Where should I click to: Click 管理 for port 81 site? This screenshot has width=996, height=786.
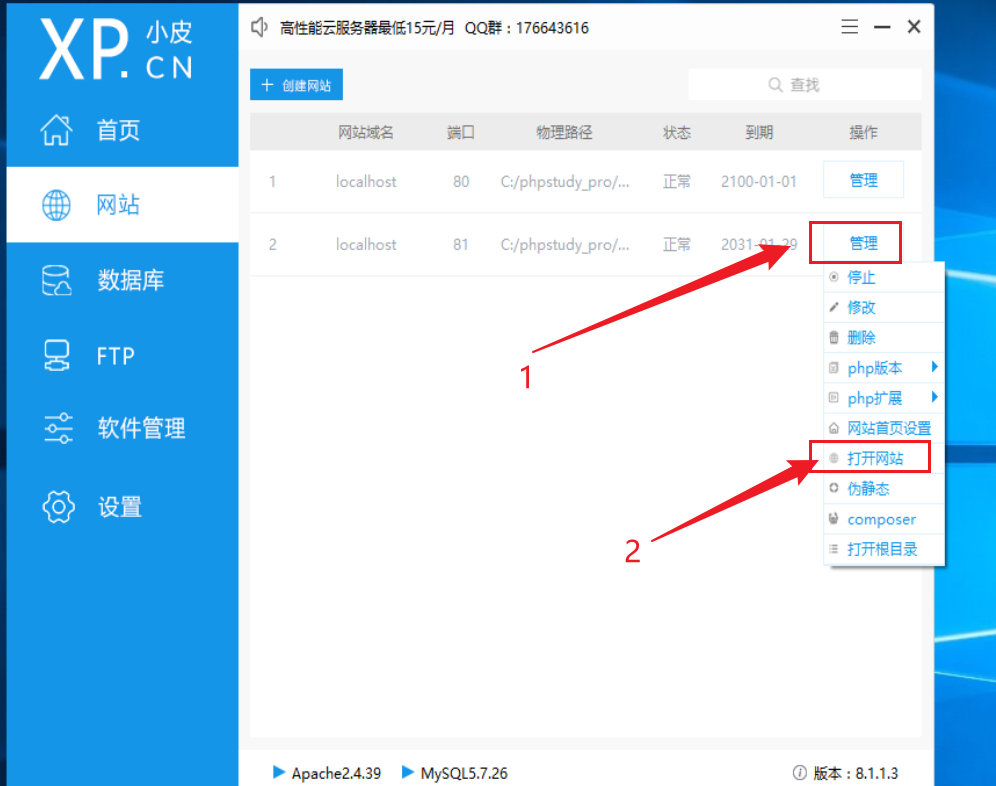(863, 243)
